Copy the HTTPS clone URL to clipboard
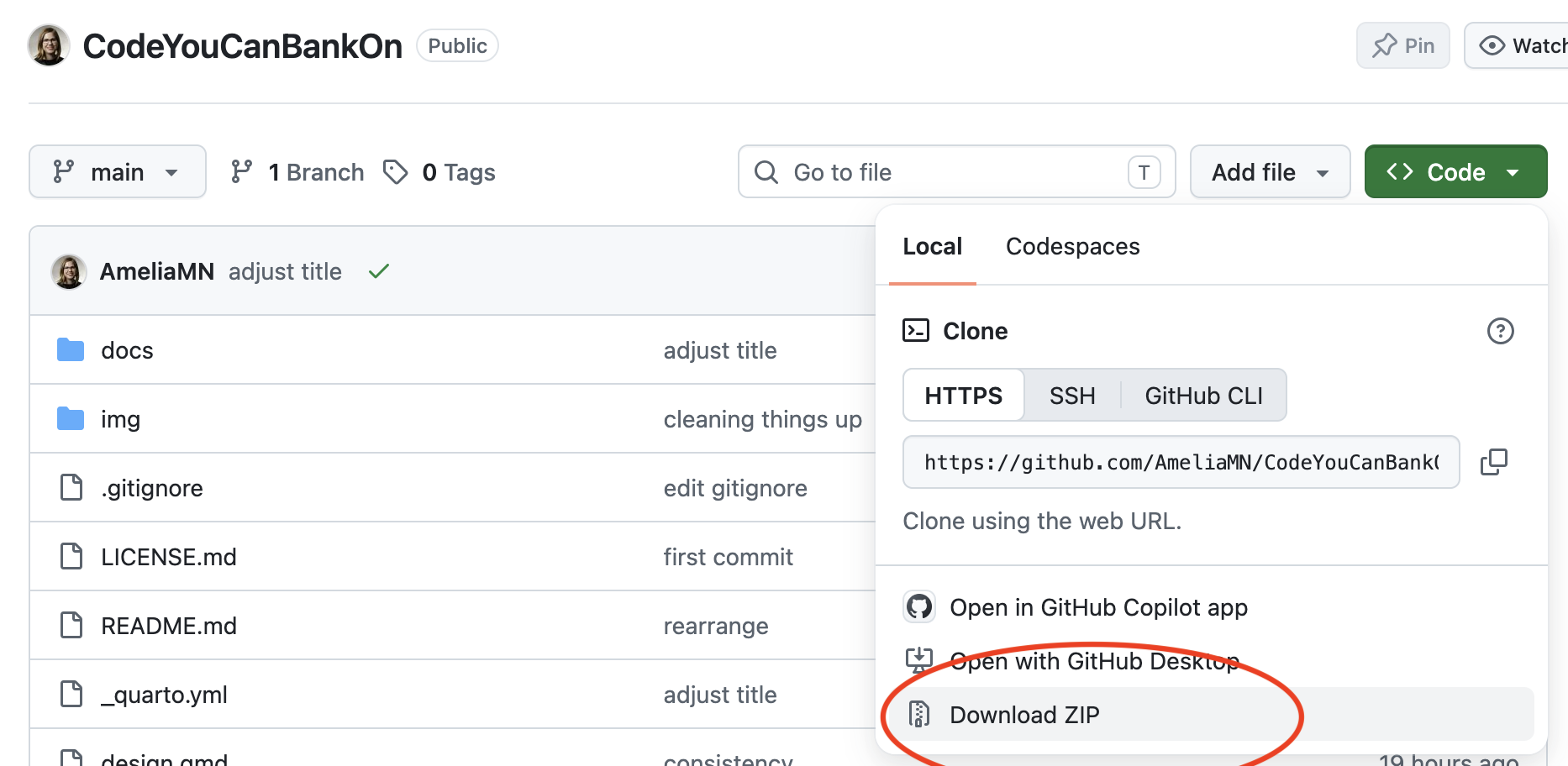Viewport: 1568px width, 766px height. tap(1494, 462)
